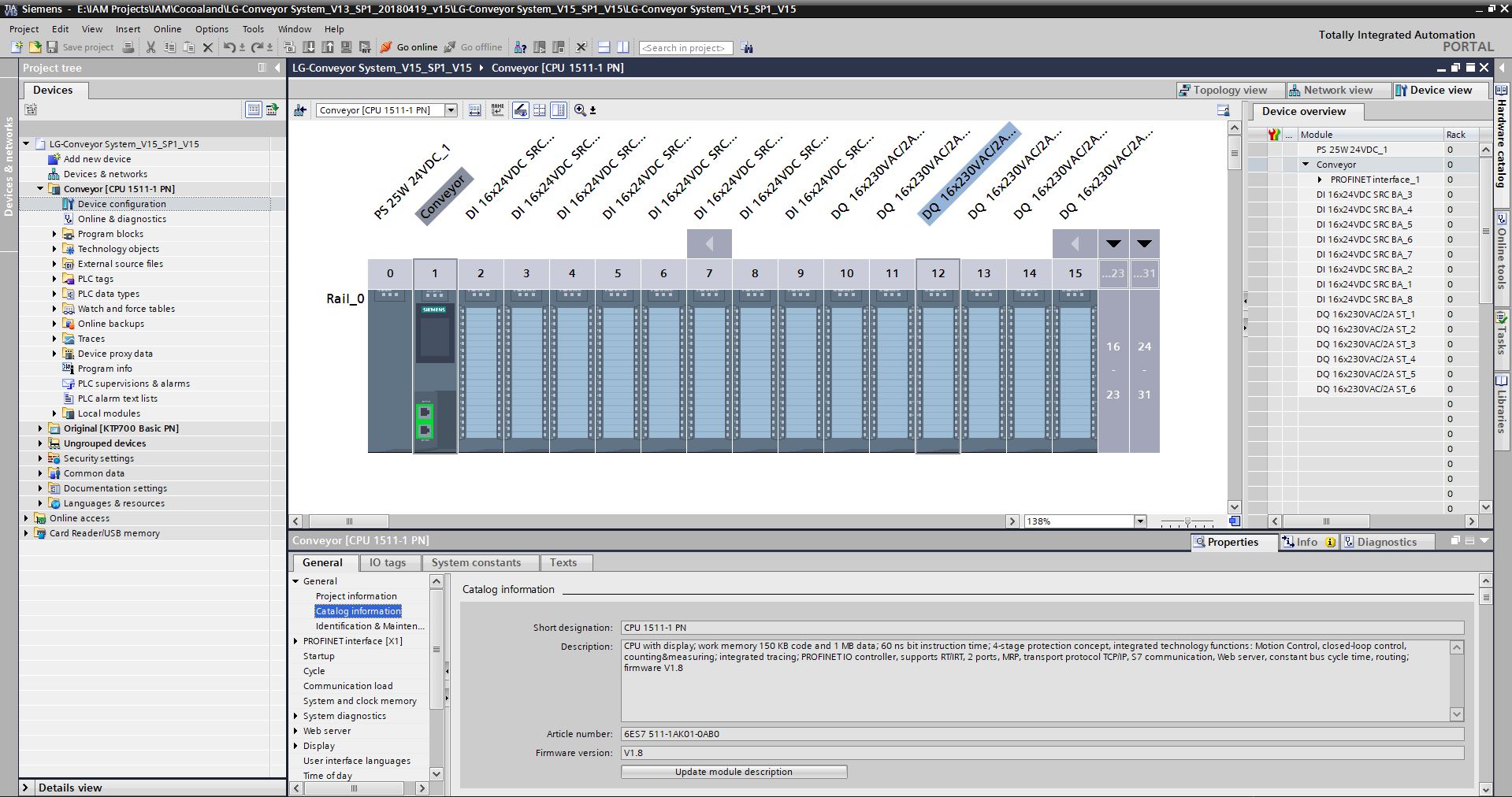Switch to the Network view tab

1337,90
